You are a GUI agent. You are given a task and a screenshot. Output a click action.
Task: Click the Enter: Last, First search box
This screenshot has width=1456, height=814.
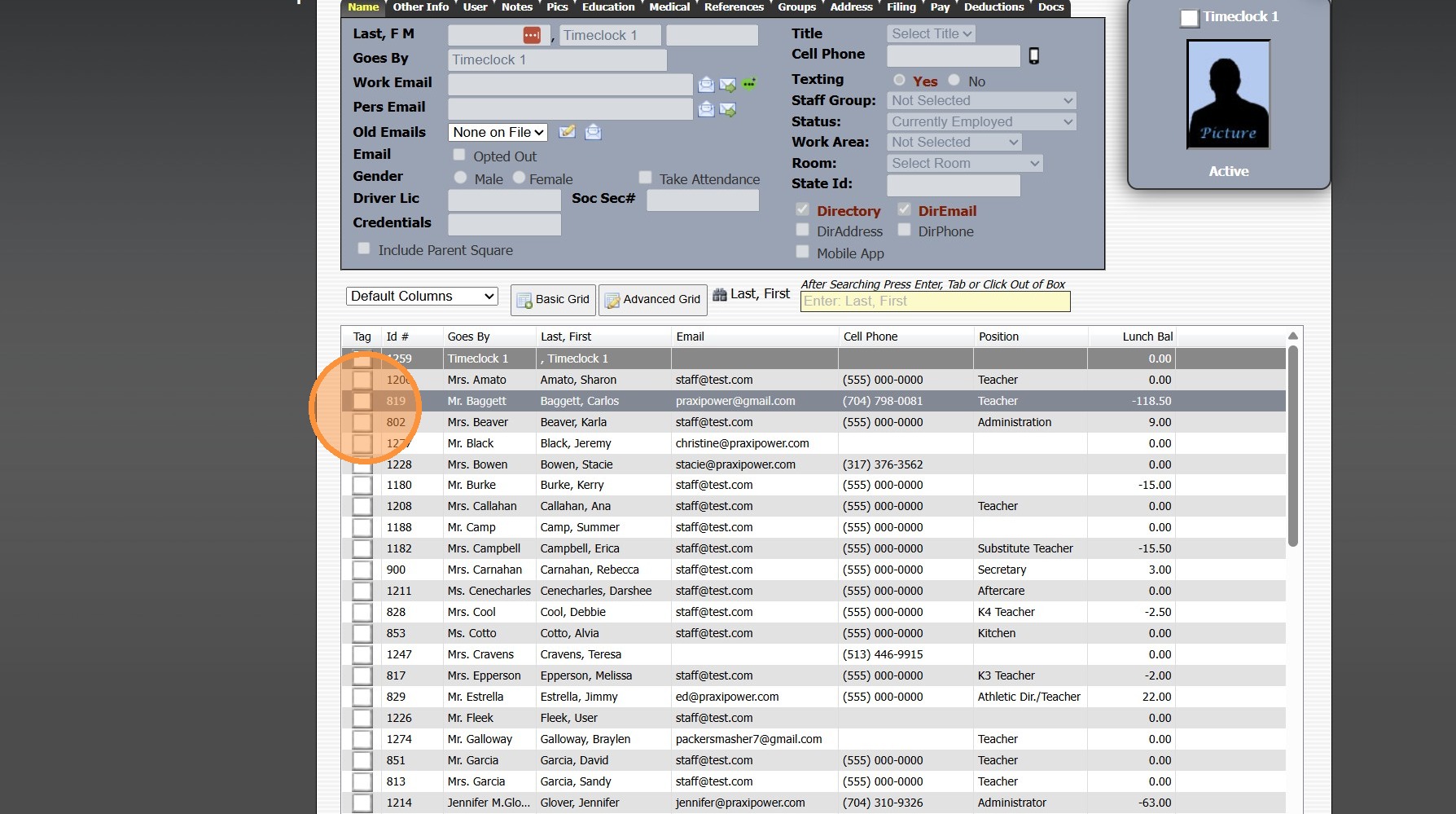click(935, 301)
